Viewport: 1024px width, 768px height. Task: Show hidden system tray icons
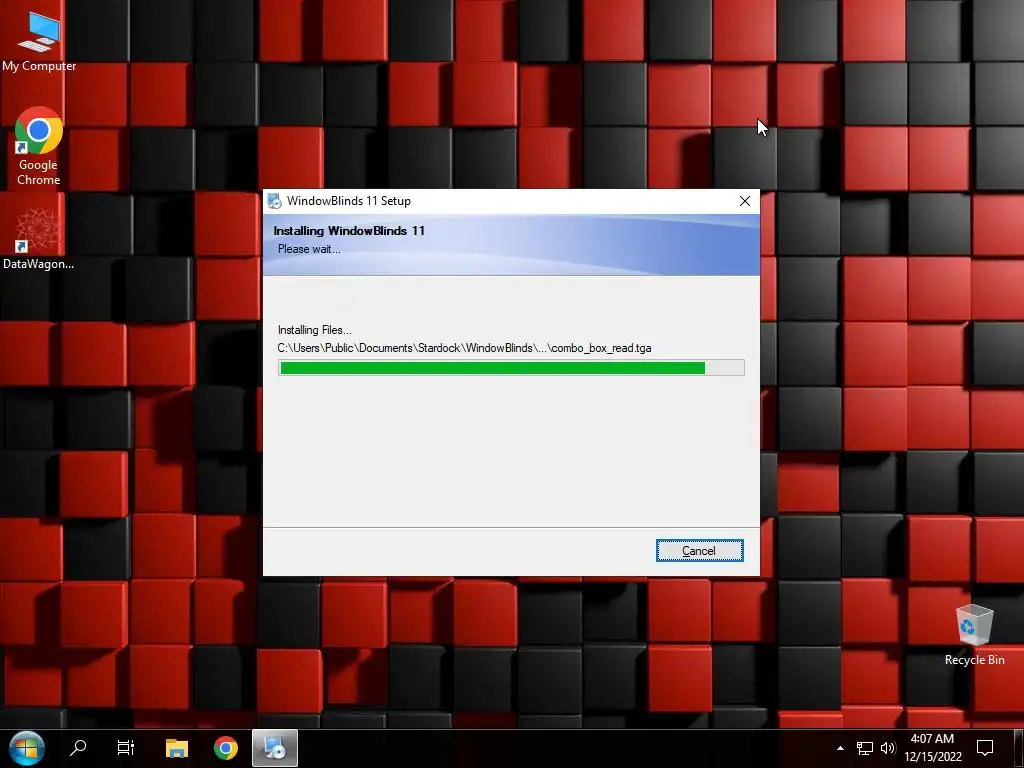(840, 748)
